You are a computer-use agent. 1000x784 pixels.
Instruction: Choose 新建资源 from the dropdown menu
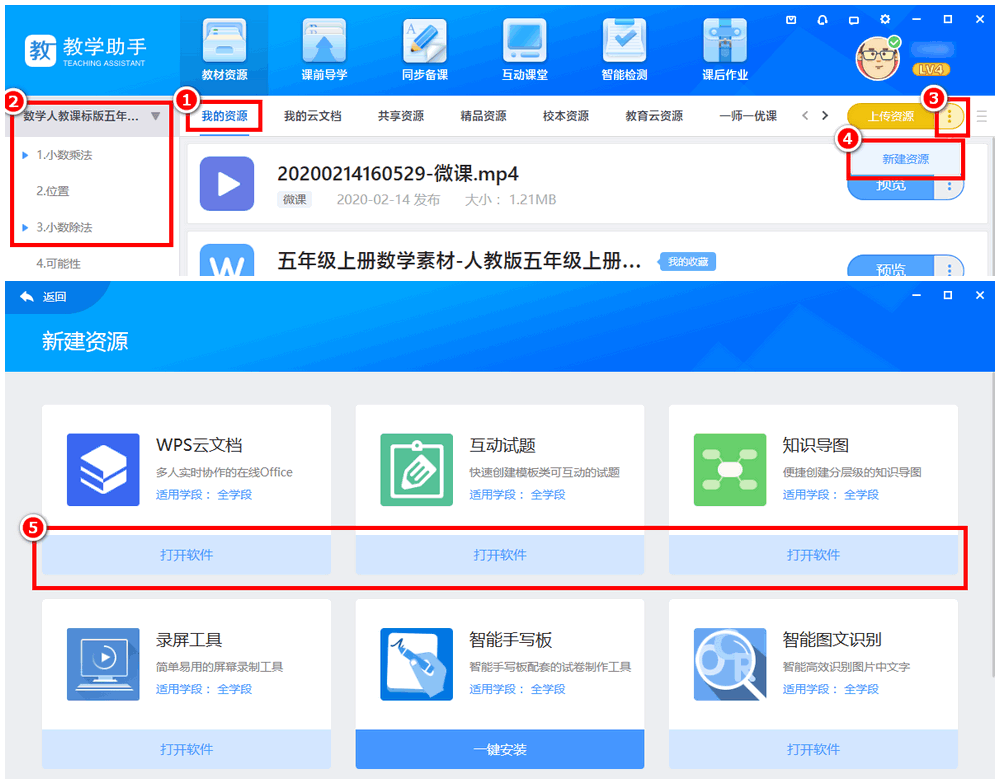(x=905, y=159)
